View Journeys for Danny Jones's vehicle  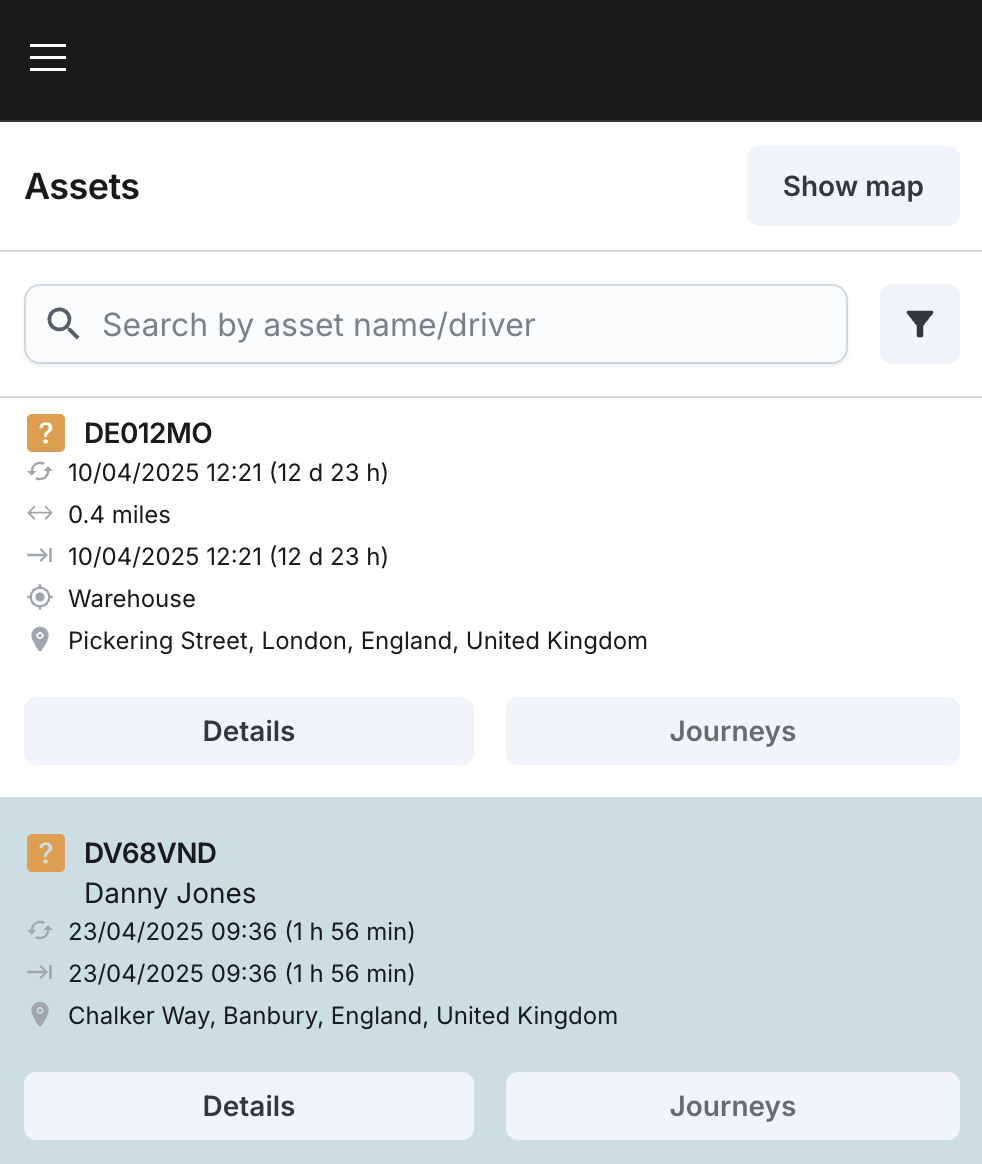click(732, 1106)
